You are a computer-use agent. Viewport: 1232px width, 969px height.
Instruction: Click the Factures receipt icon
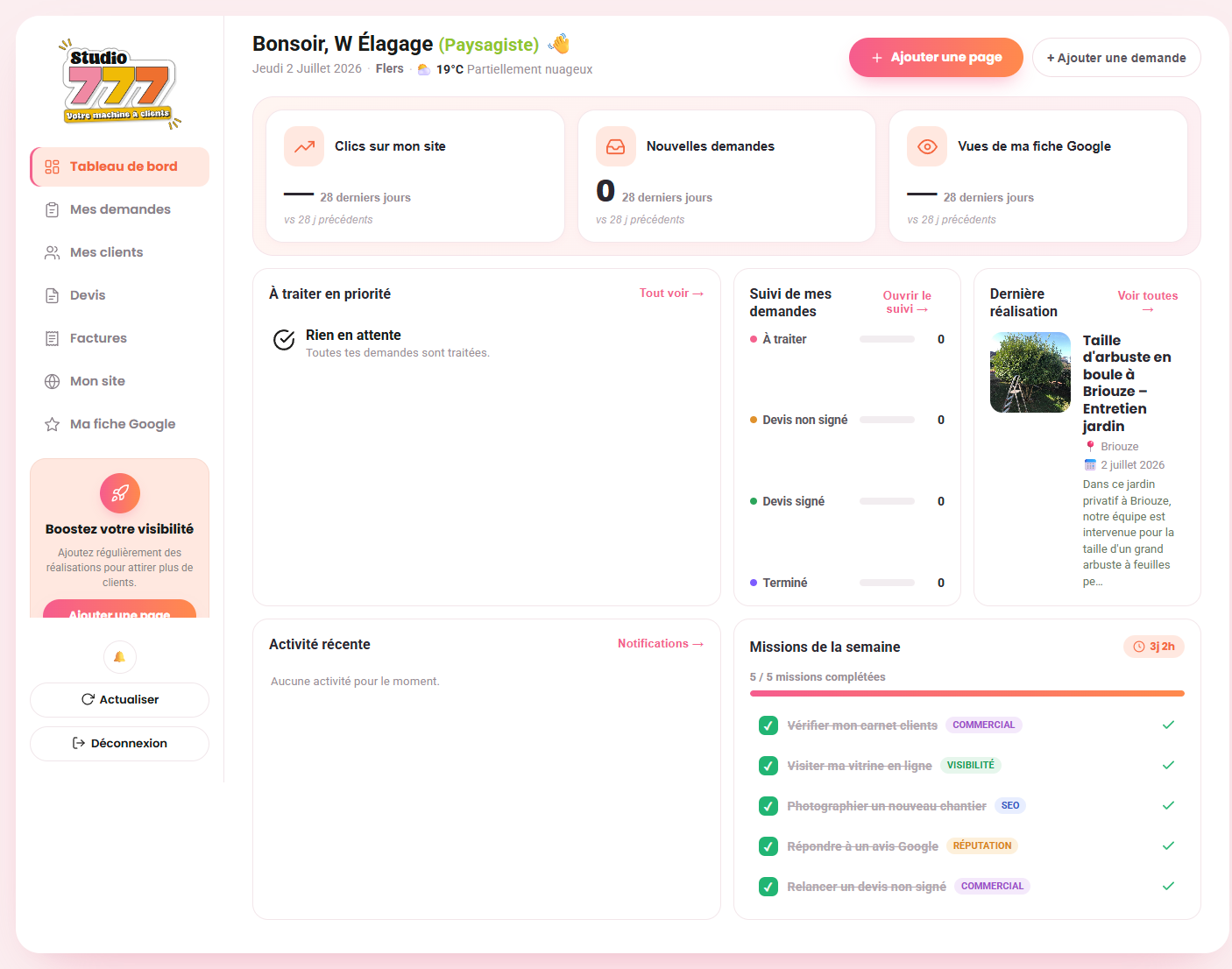[53, 338]
